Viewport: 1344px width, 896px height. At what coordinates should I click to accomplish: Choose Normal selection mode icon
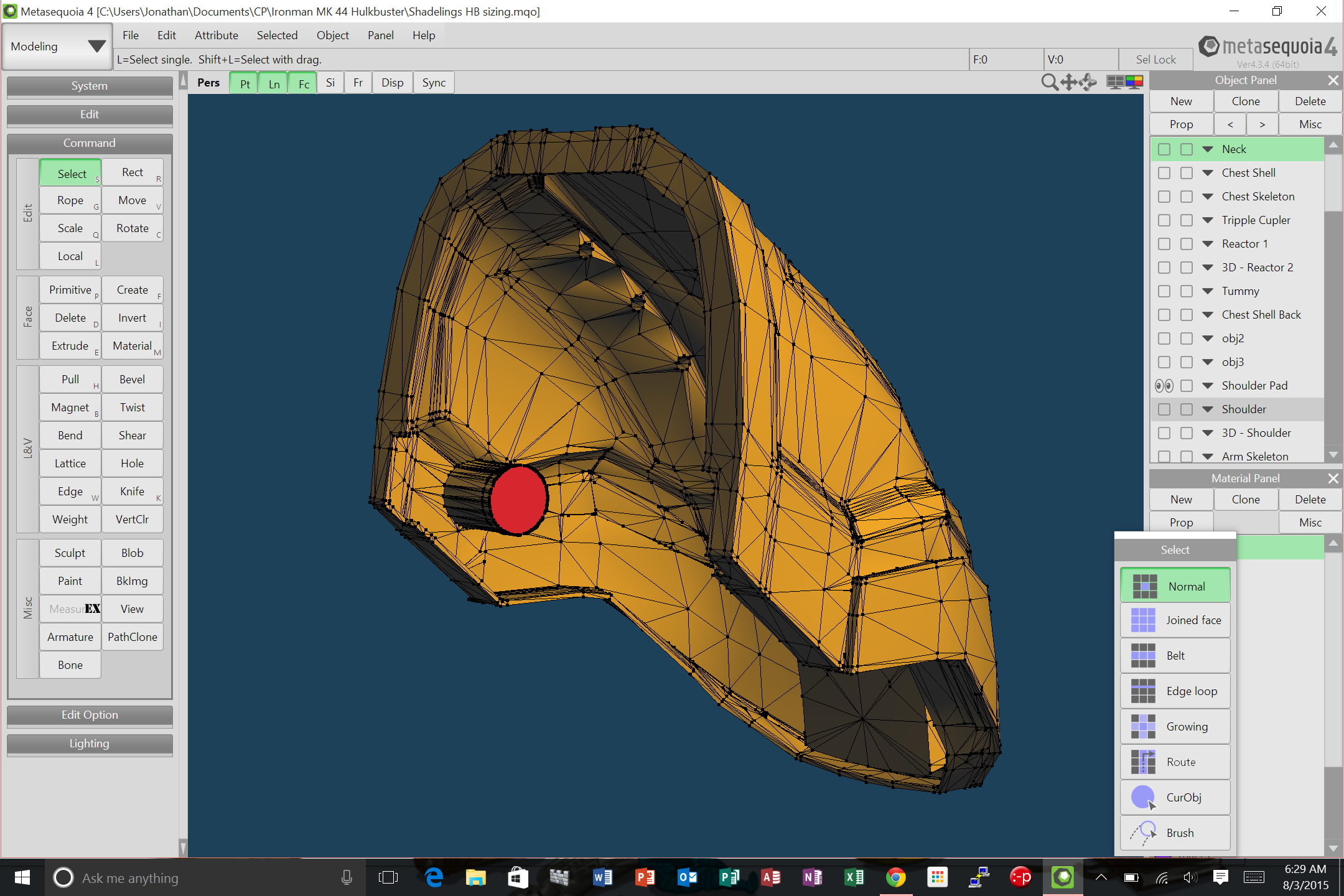pyautogui.click(x=1144, y=586)
